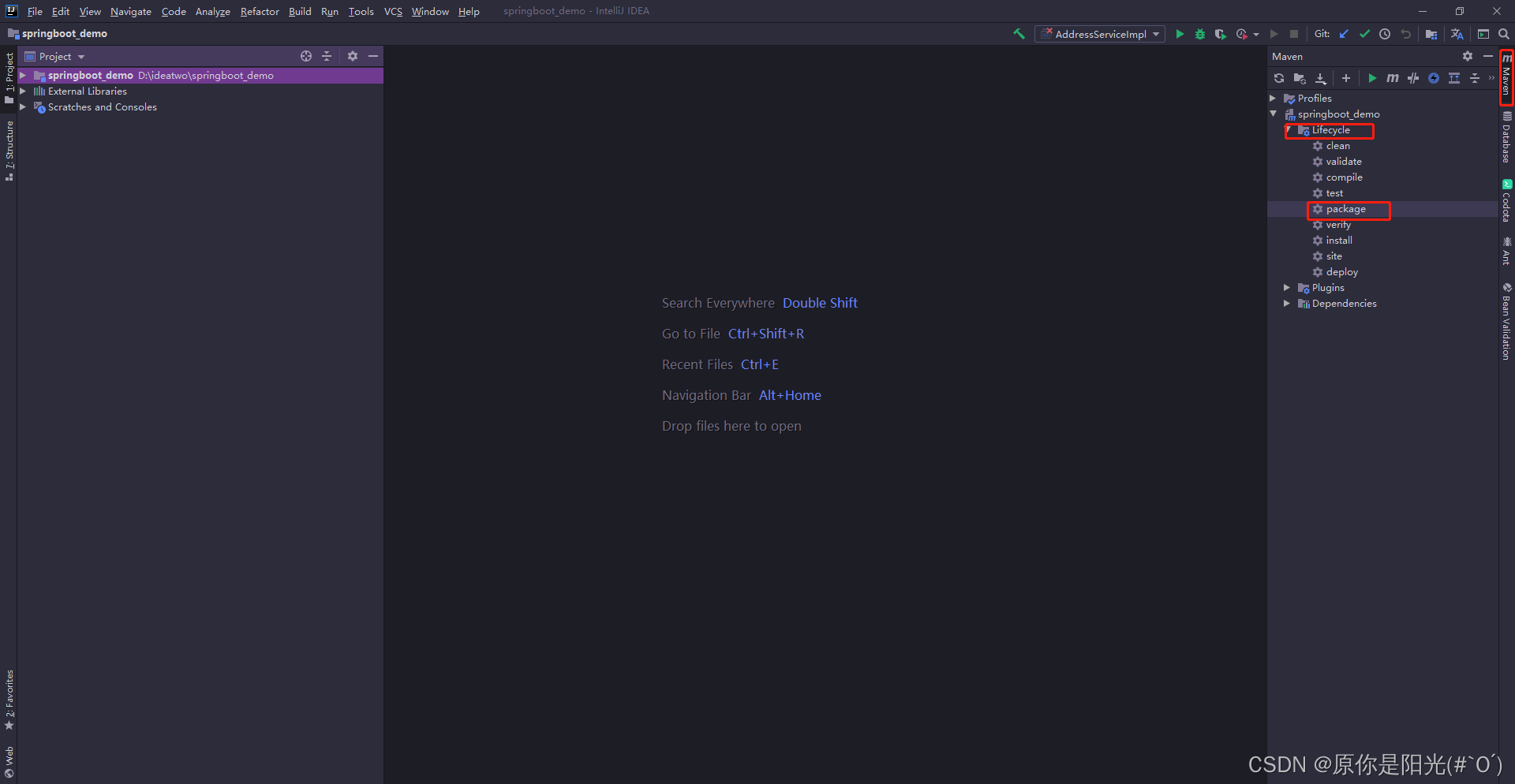
Task: Open Project Structure icon in main toolbar
Action: click(x=1431, y=34)
